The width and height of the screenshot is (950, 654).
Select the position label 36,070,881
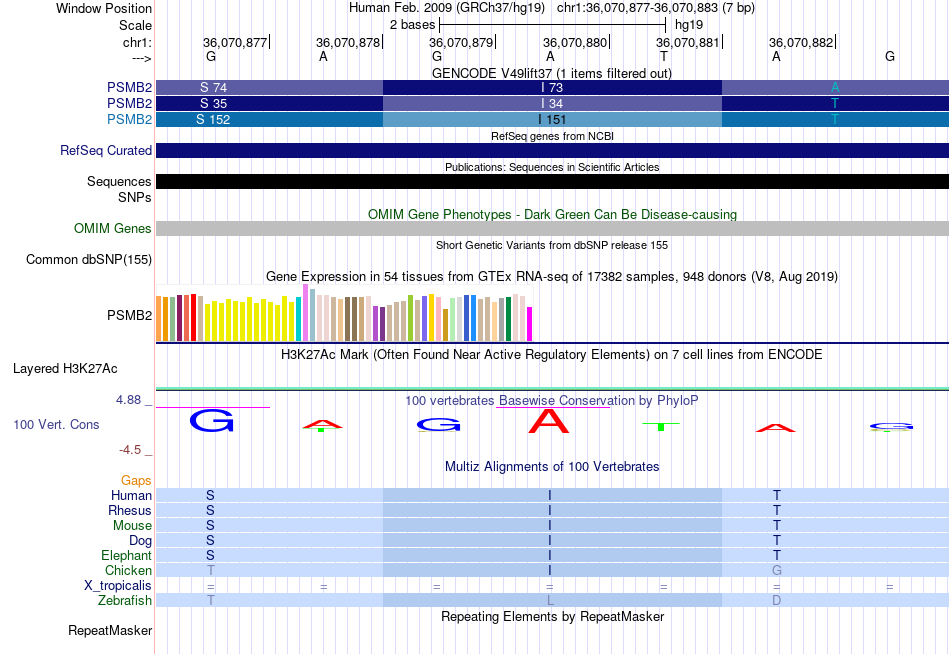(x=688, y=42)
